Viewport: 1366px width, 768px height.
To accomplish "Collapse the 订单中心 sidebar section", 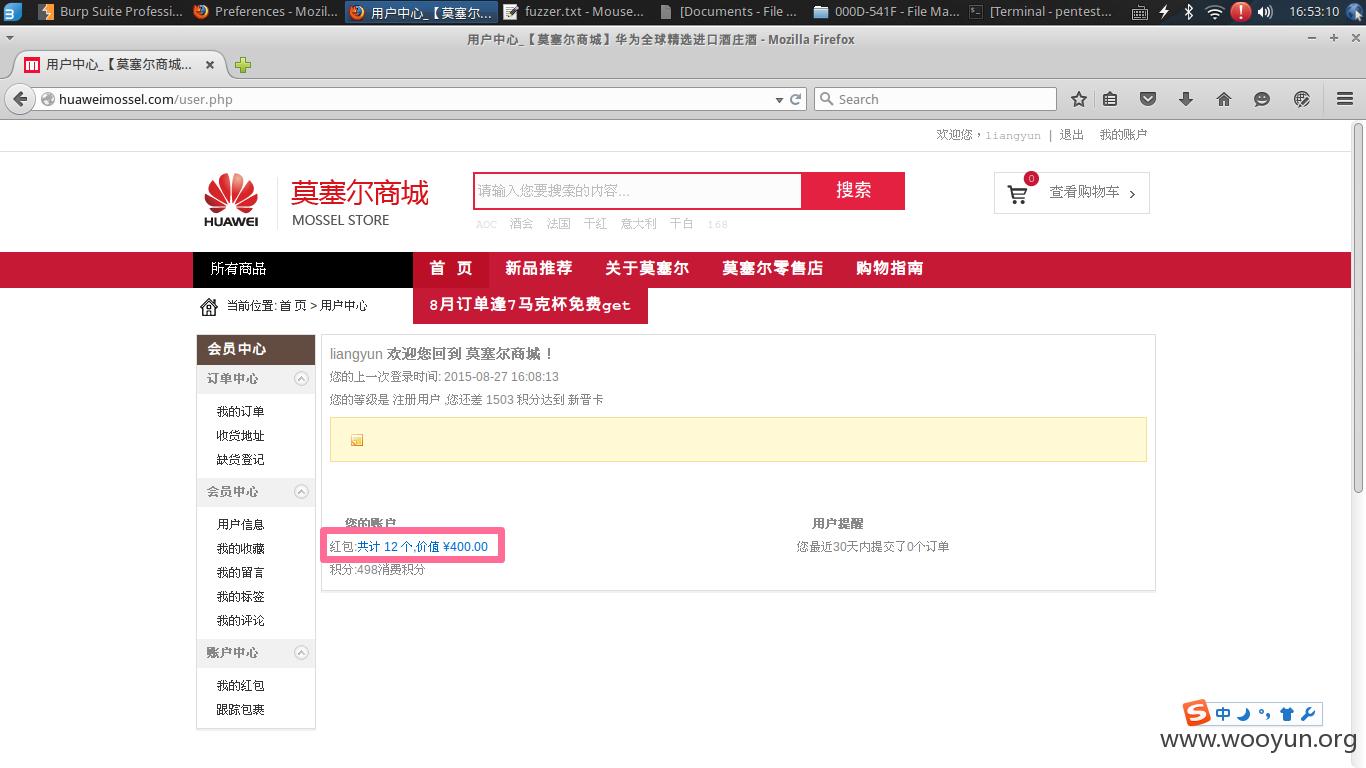I will [x=301, y=379].
